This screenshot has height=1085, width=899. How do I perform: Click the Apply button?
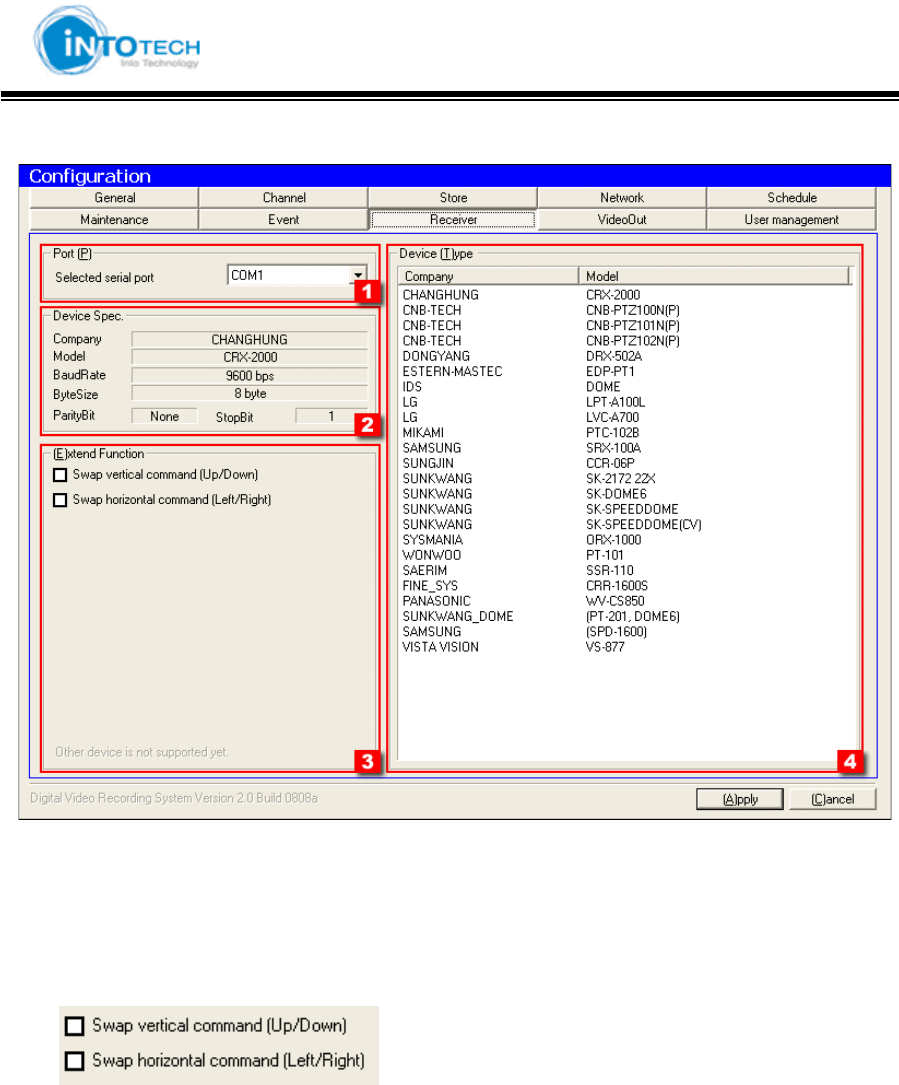point(740,799)
